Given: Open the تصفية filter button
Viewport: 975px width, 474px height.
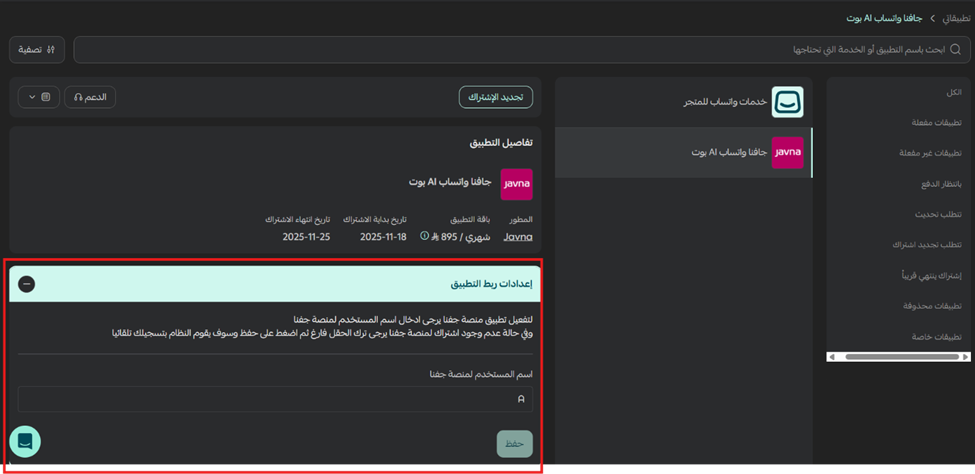Looking at the screenshot, I should click(37, 50).
